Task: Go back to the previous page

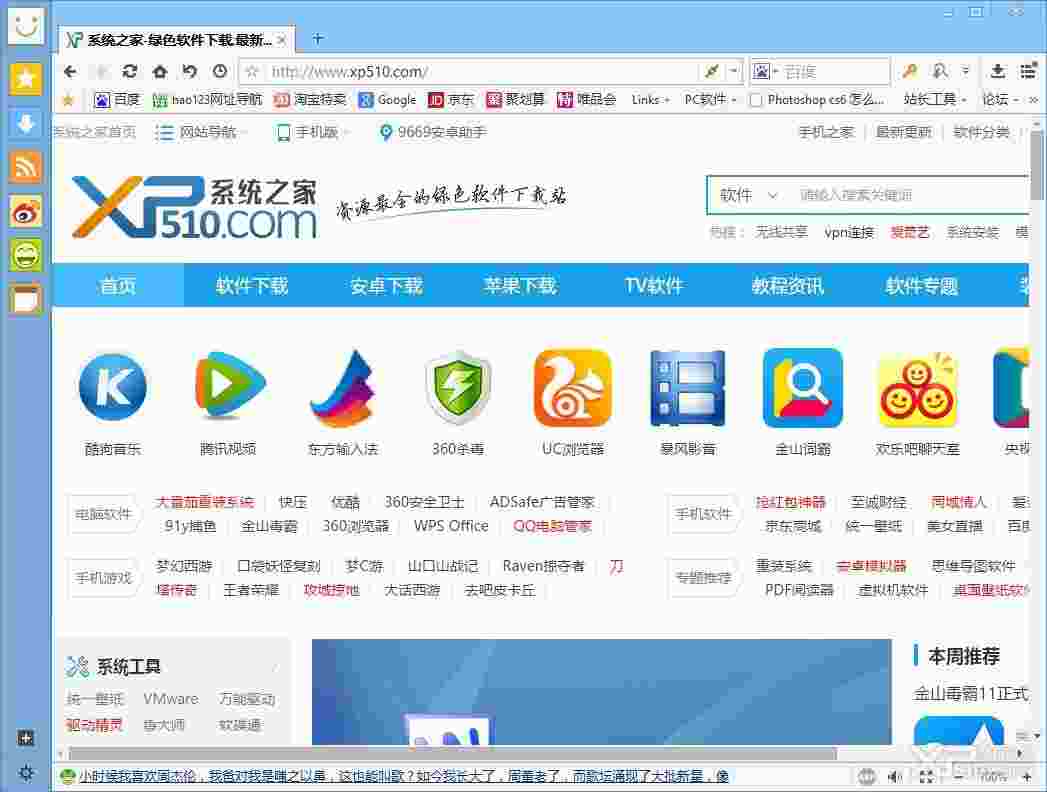Action: tap(71, 71)
